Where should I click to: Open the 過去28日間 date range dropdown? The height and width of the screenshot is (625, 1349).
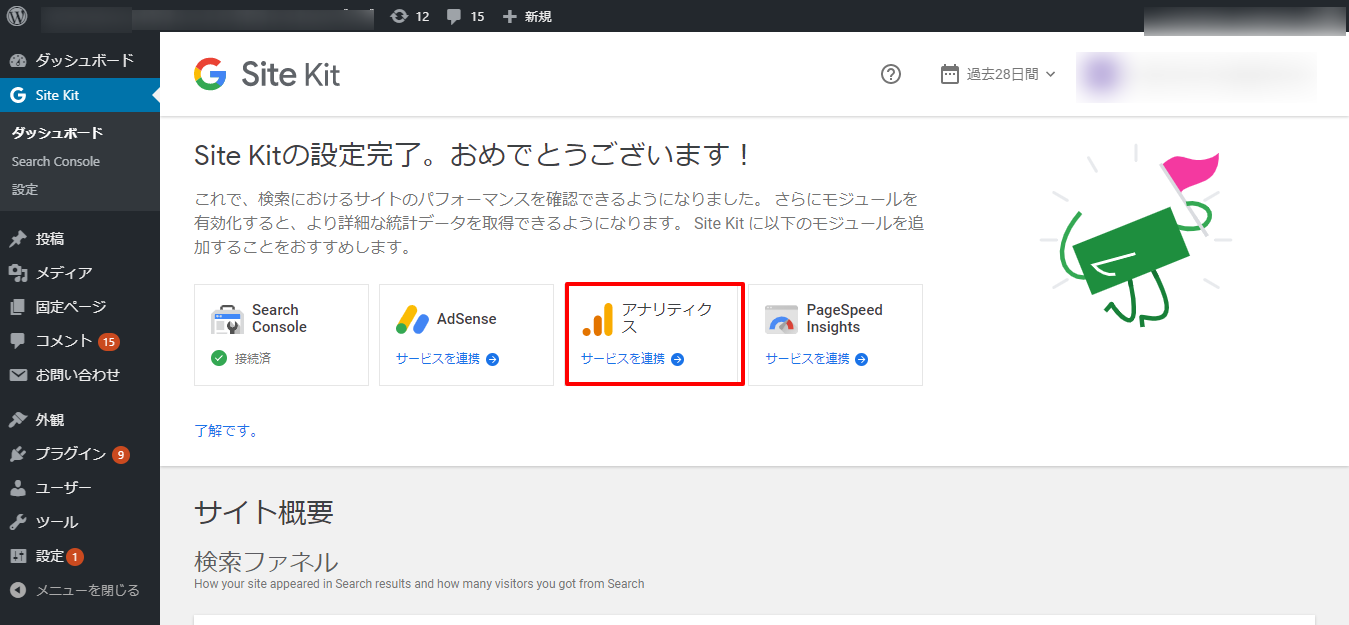click(998, 74)
